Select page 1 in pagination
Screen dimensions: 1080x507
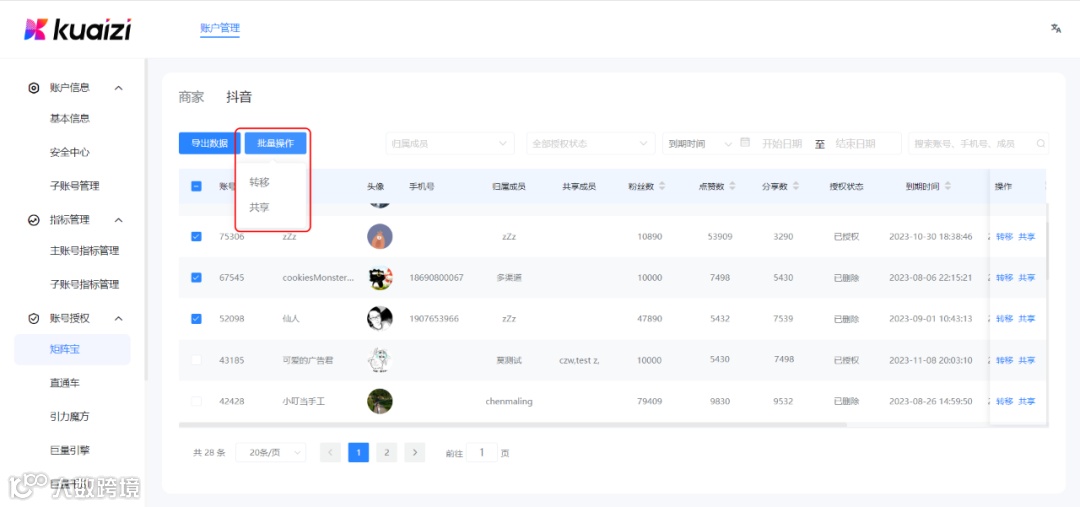coord(358,453)
